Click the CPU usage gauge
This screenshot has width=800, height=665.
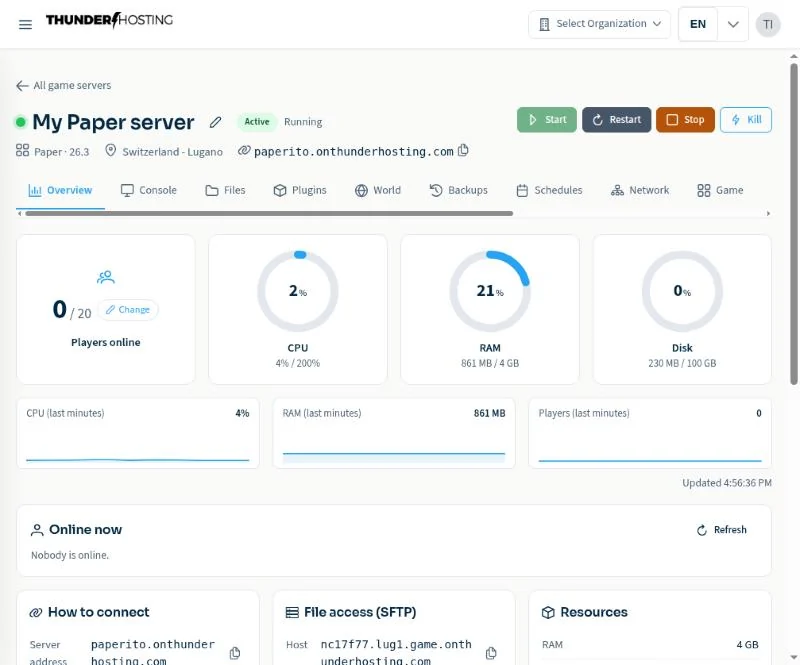(x=298, y=291)
